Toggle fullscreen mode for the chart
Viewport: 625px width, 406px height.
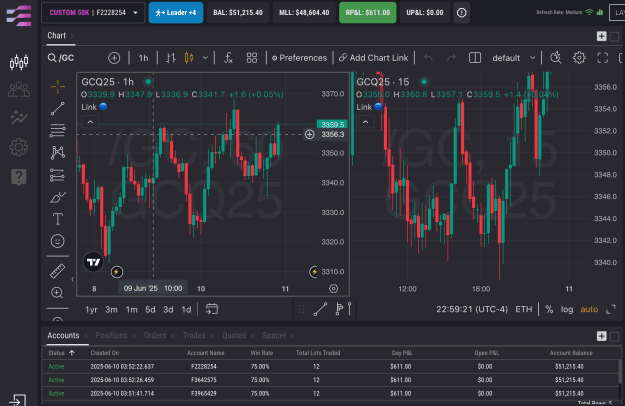pyautogui.click(x=603, y=58)
